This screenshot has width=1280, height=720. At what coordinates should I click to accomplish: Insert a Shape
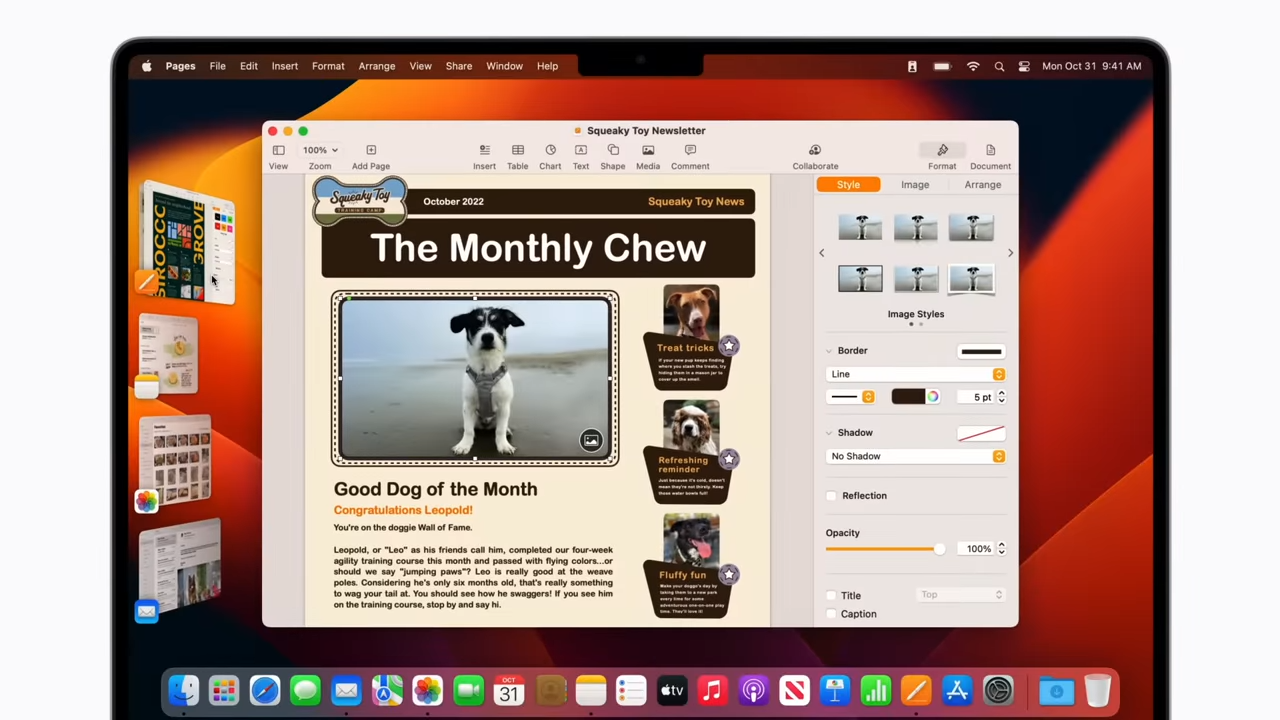(x=612, y=155)
